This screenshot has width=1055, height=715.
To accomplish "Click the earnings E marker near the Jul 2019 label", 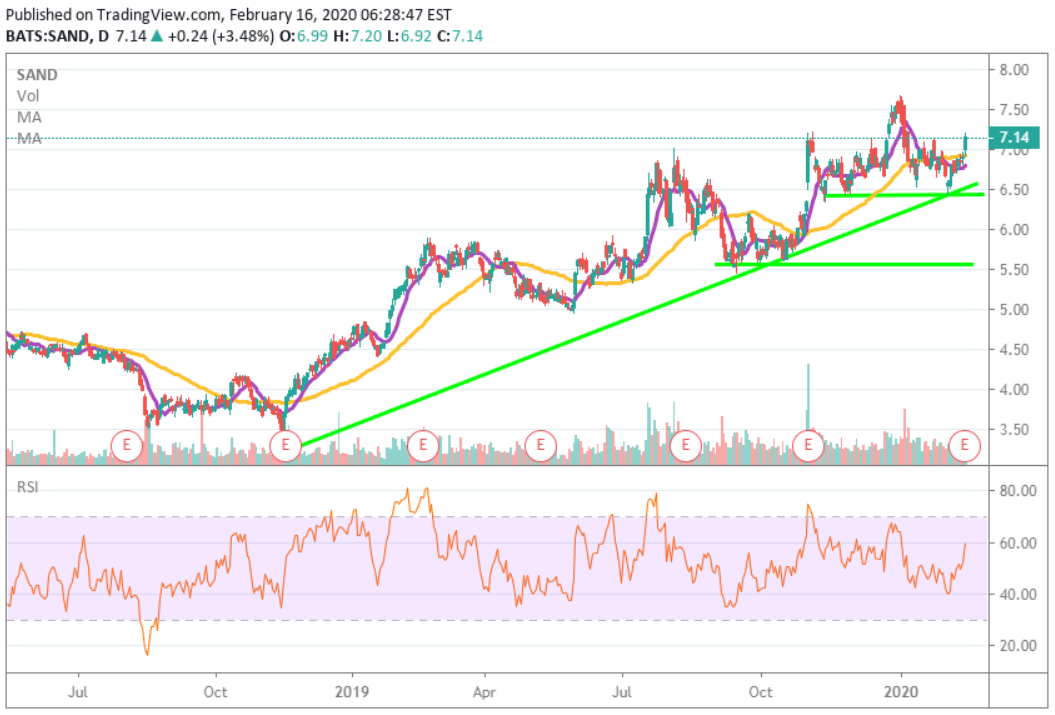I will click(685, 445).
